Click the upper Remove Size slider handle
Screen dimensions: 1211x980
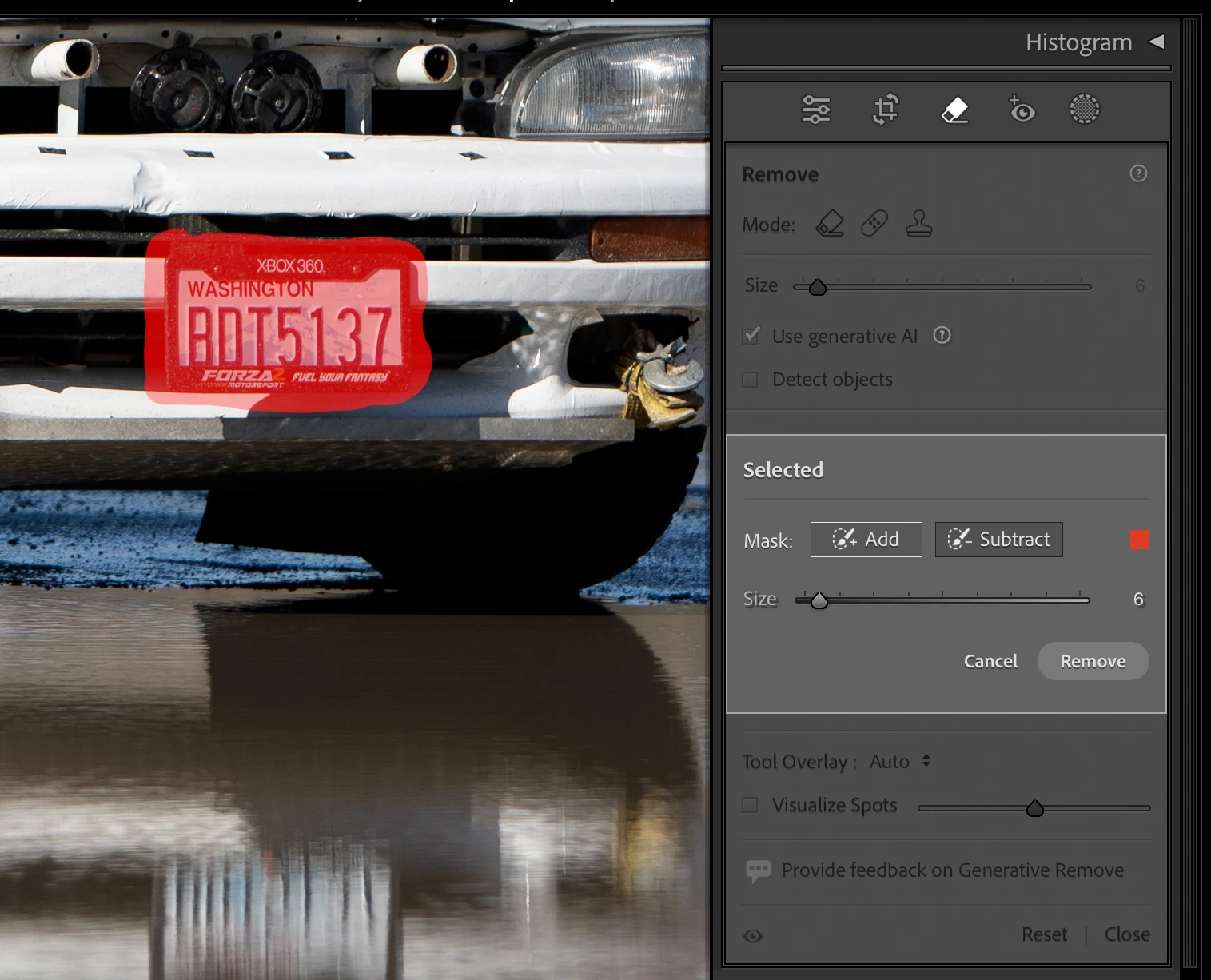click(x=817, y=287)
